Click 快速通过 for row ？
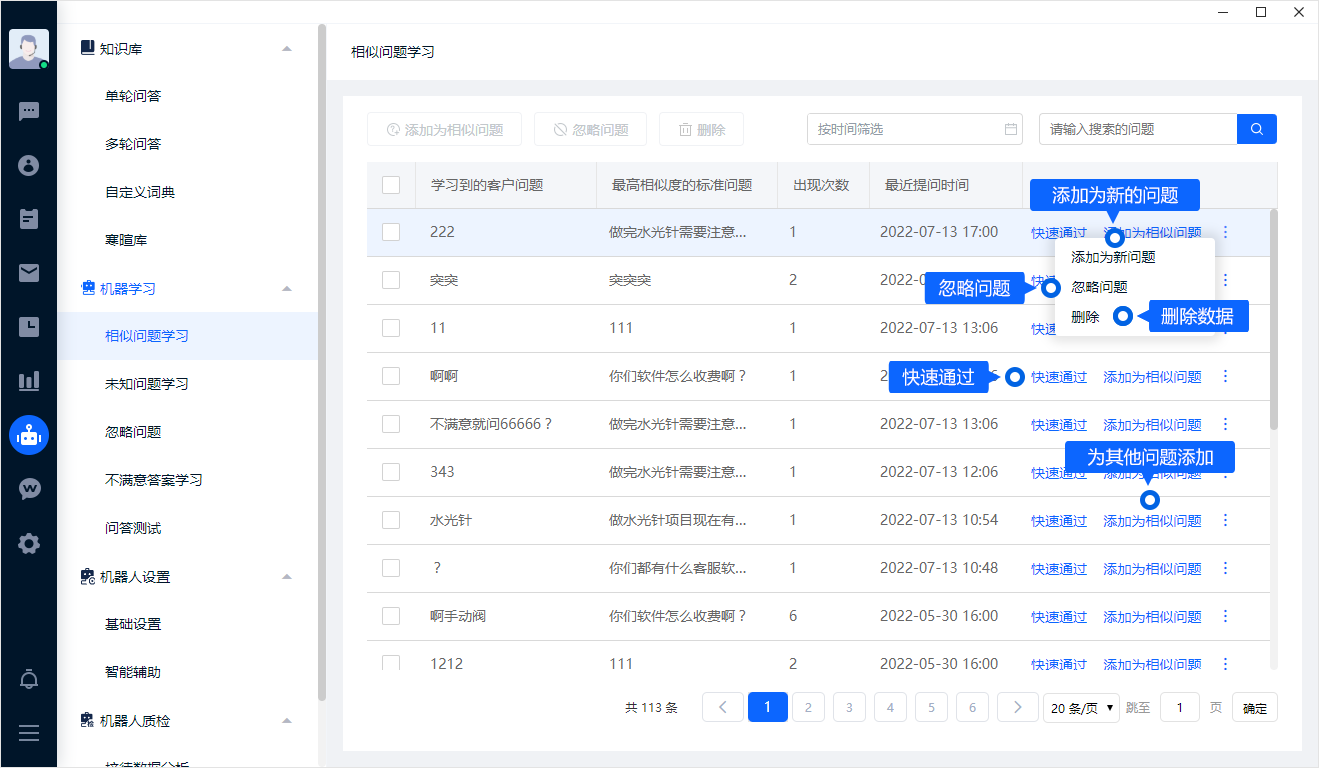The height and width of the screenshot is (768, 1319). point(1059,569)
